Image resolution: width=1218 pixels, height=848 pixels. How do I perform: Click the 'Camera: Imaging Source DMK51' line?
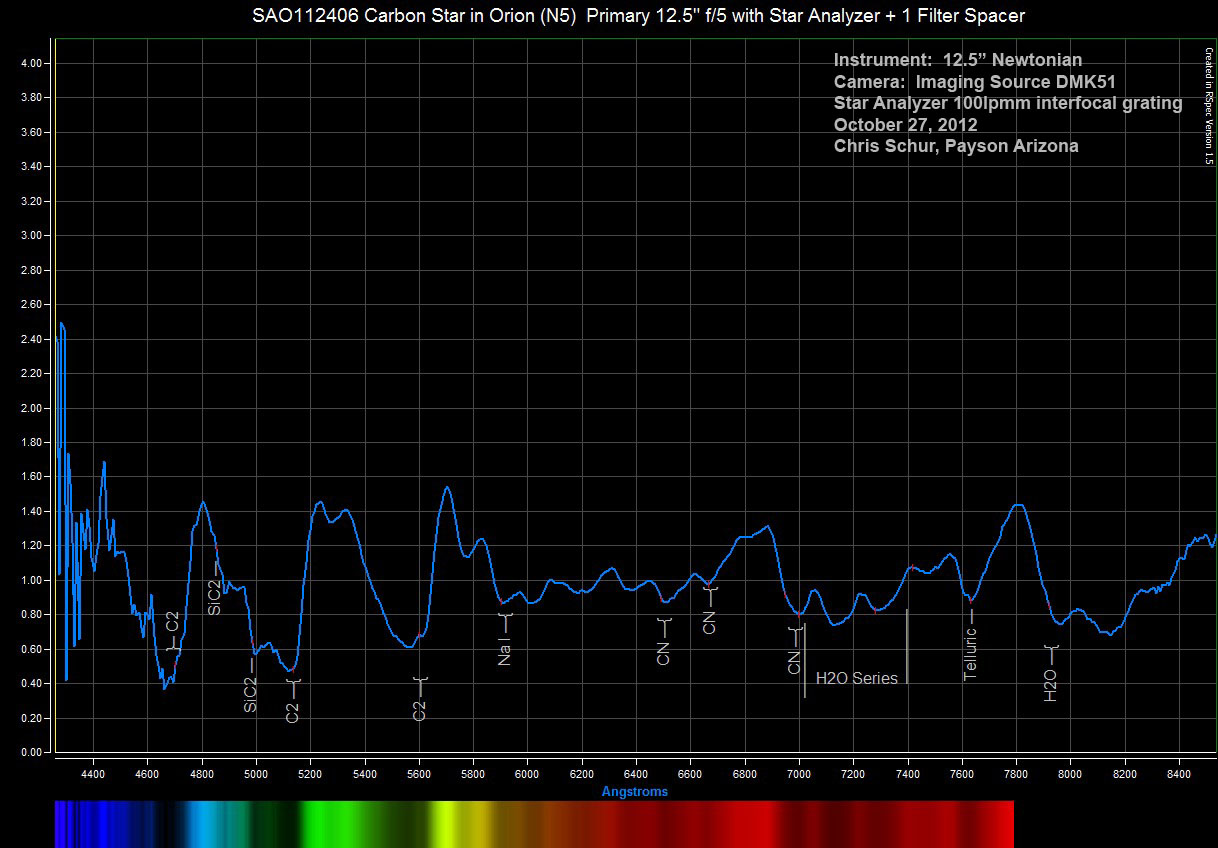pyautogui.click(x=974, y=82)
